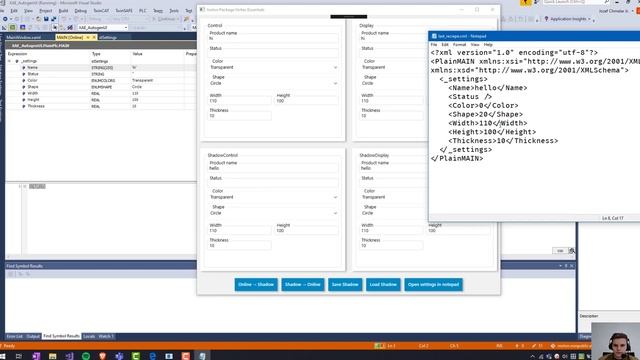
Task: Click the Thickness field in ShadowControl group
Action: click(239, 246)
